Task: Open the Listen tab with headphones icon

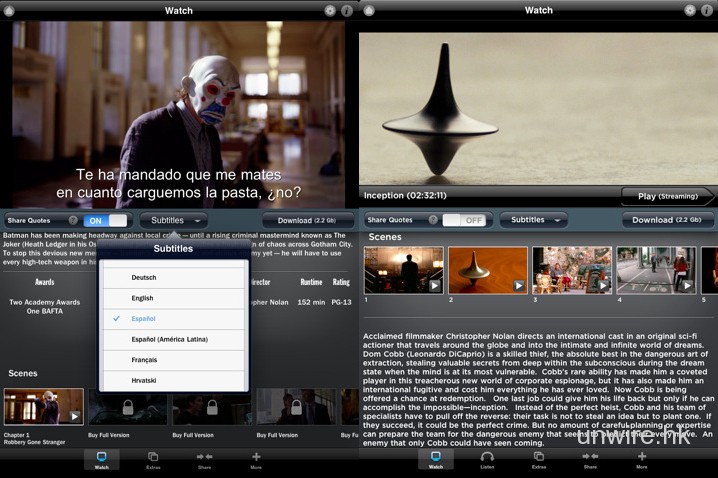Action: pyautogui.click(x=487, y=460)
